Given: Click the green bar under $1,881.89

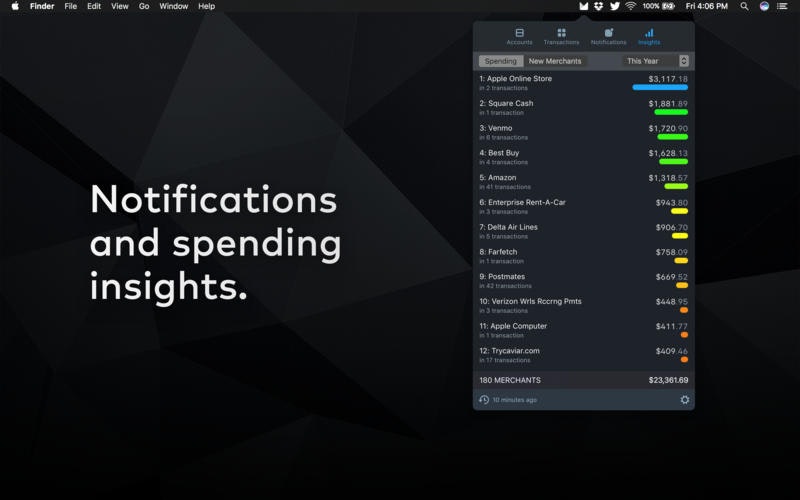Looking at the screenshot, I should pyautogui.click(x=671, y=112).
